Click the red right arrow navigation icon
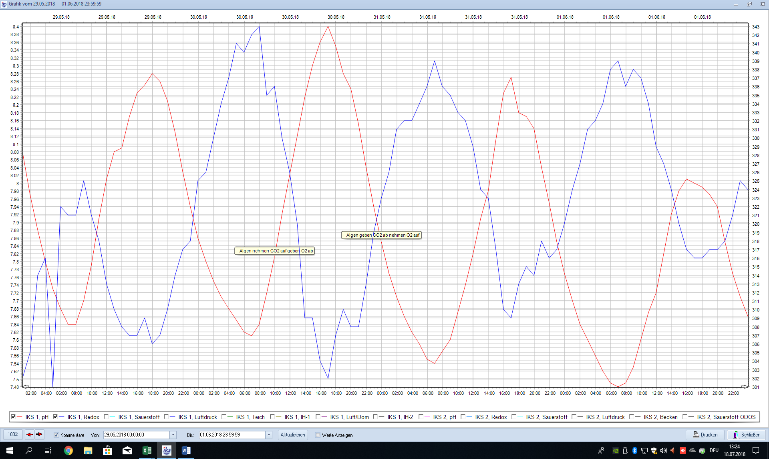The image size is (769, 459). (x=39, y=435)
